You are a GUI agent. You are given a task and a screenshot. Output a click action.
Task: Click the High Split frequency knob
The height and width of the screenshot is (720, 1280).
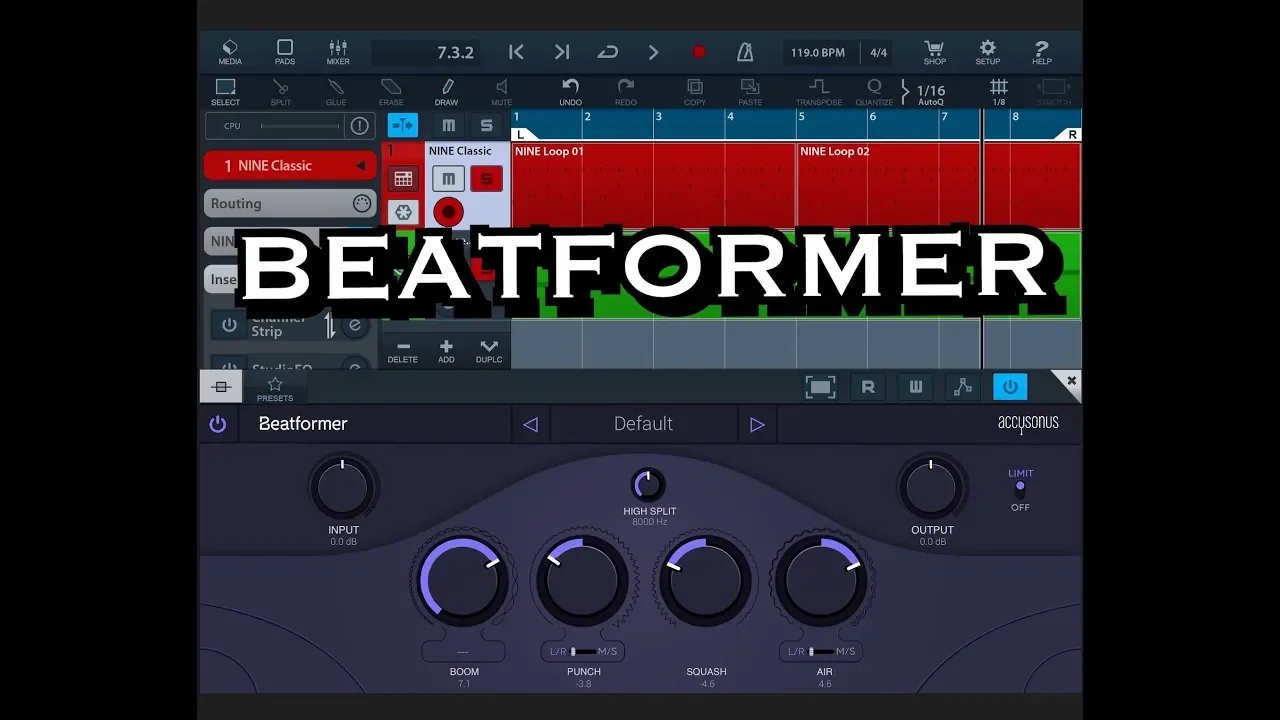[x=648, y=485]
